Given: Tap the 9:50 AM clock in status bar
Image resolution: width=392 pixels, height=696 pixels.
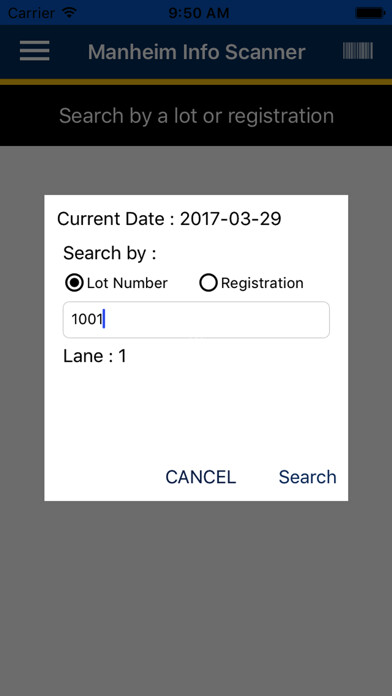Looking at the screenshot, I should tap(198, 13).
